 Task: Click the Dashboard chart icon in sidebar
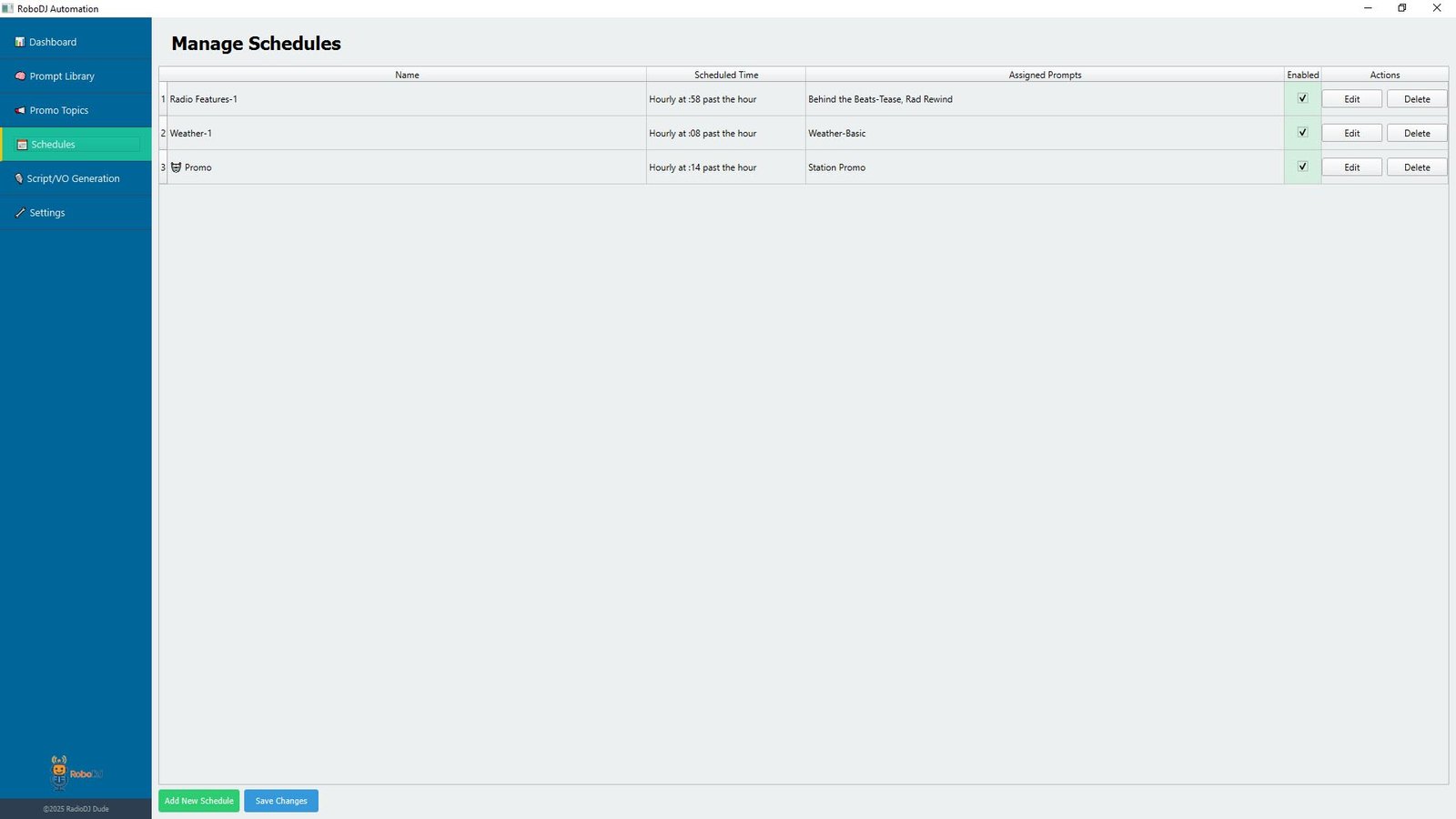pos(19,42)
